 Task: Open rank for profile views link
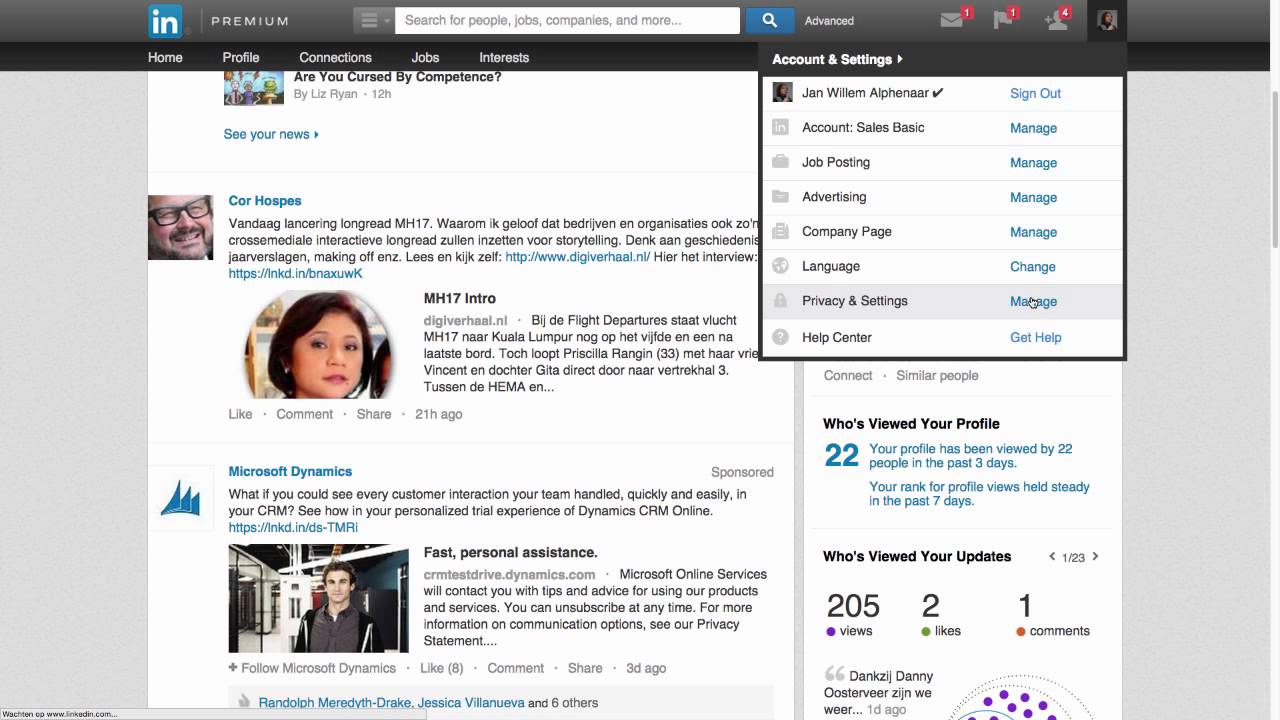click(x=979, y=494)
